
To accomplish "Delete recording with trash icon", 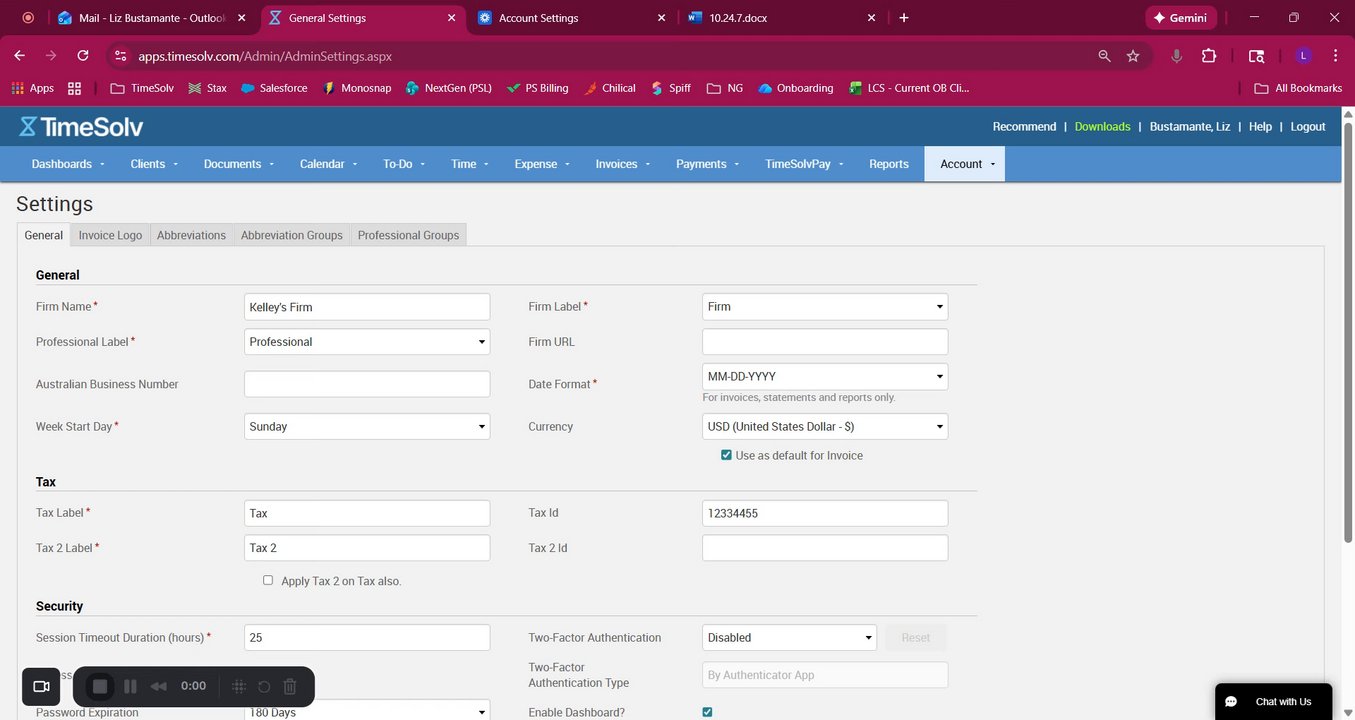I will tap(290, 686).
